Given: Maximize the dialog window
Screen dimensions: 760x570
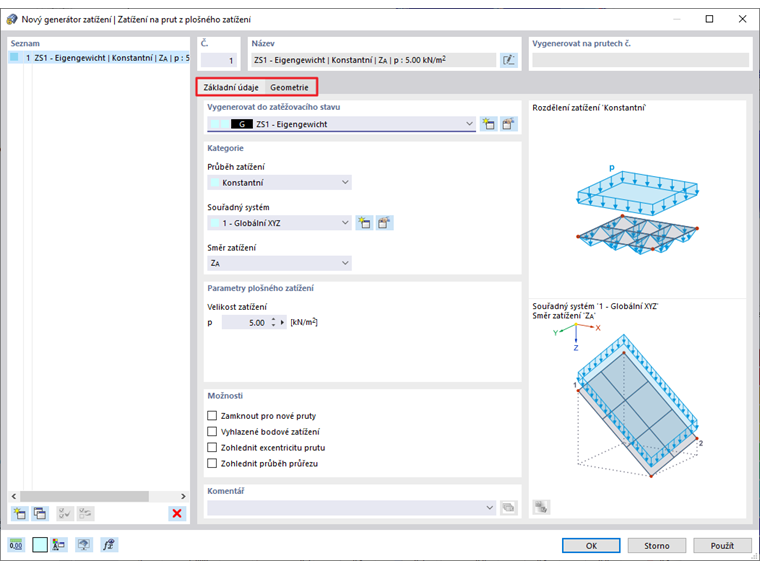Looking at the screenshot, I should [709, 19].
